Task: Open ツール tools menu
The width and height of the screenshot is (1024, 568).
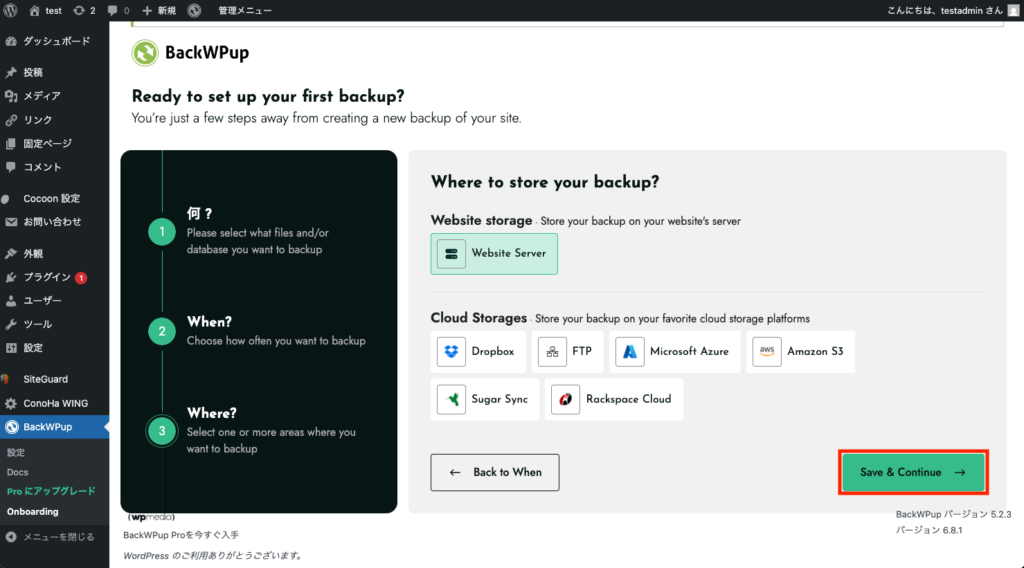Action: tap(55, 324)
